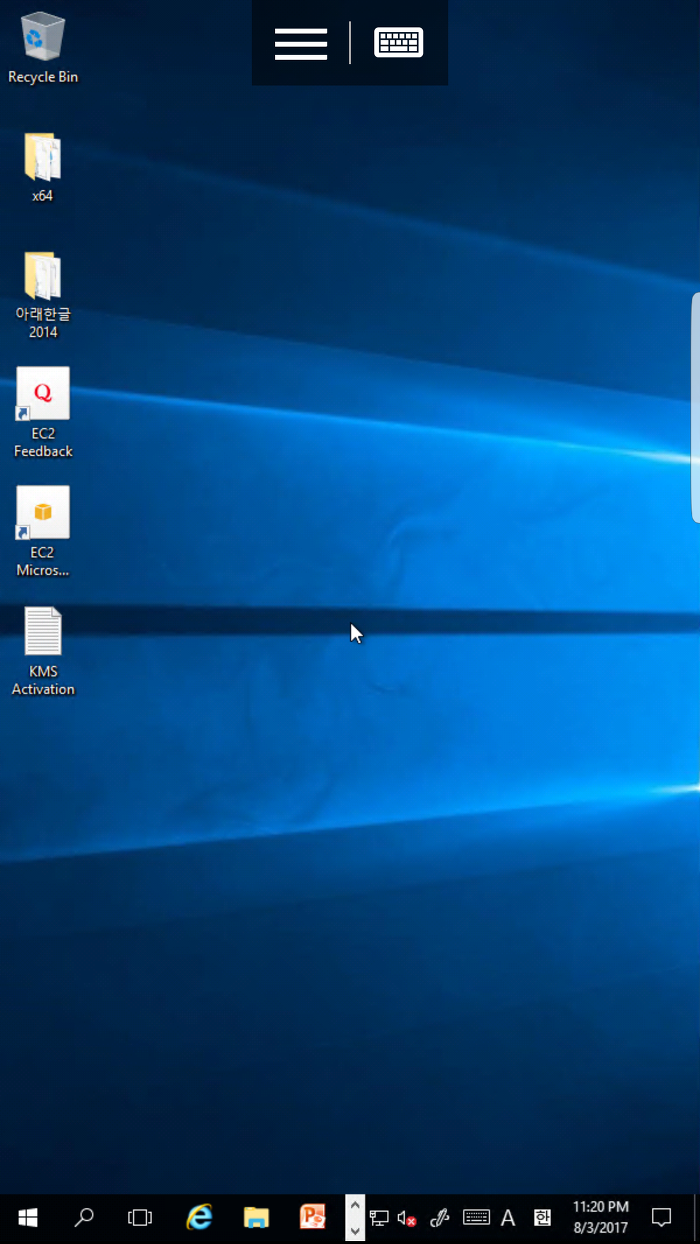The height and width of the screenshot is (1244, 700).
Task: Open touch keyboard tray icon
Action: (x=476, y=1218)
